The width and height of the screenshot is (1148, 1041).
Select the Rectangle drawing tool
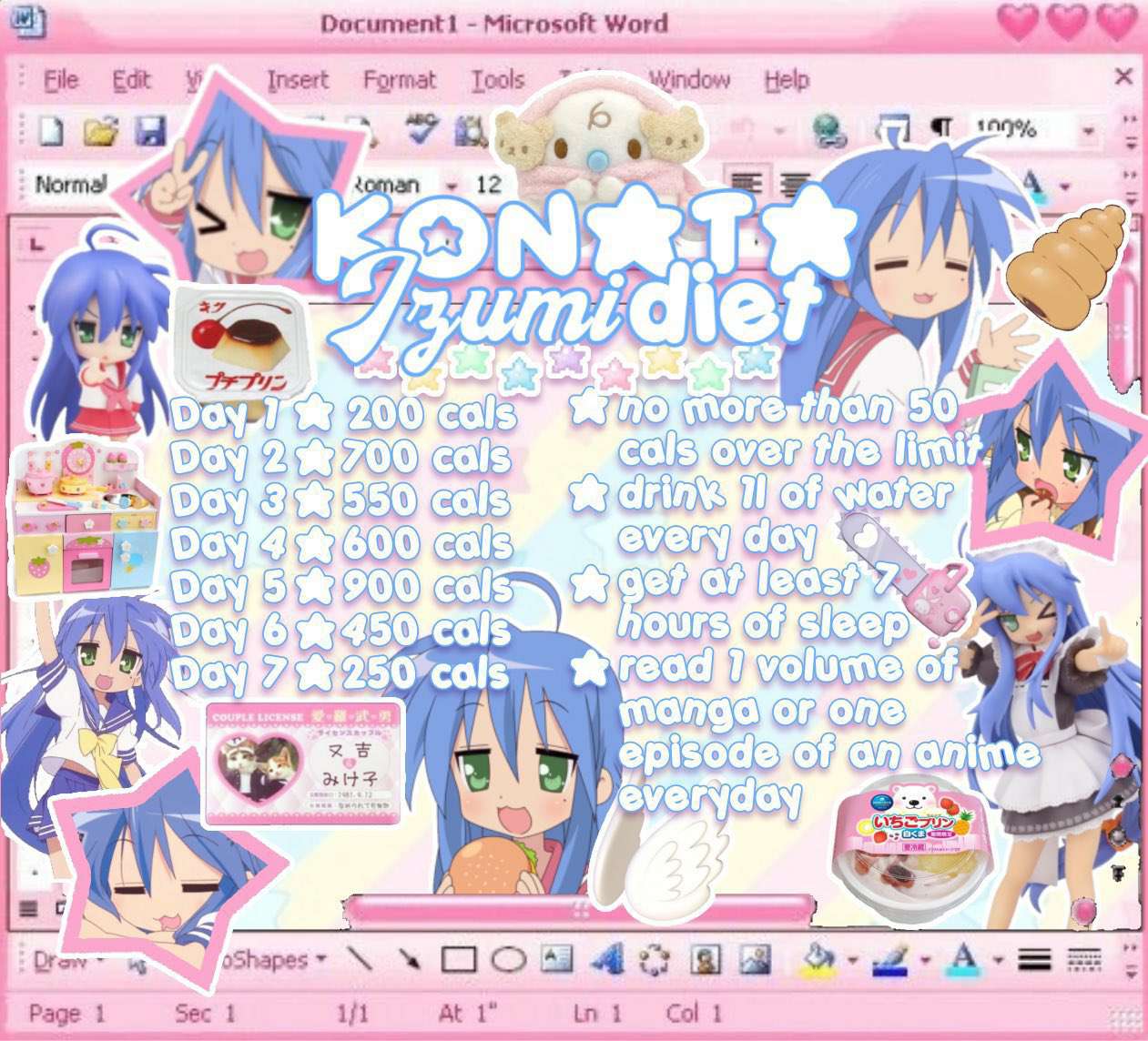pyautogui.click(x=459, y=960)
